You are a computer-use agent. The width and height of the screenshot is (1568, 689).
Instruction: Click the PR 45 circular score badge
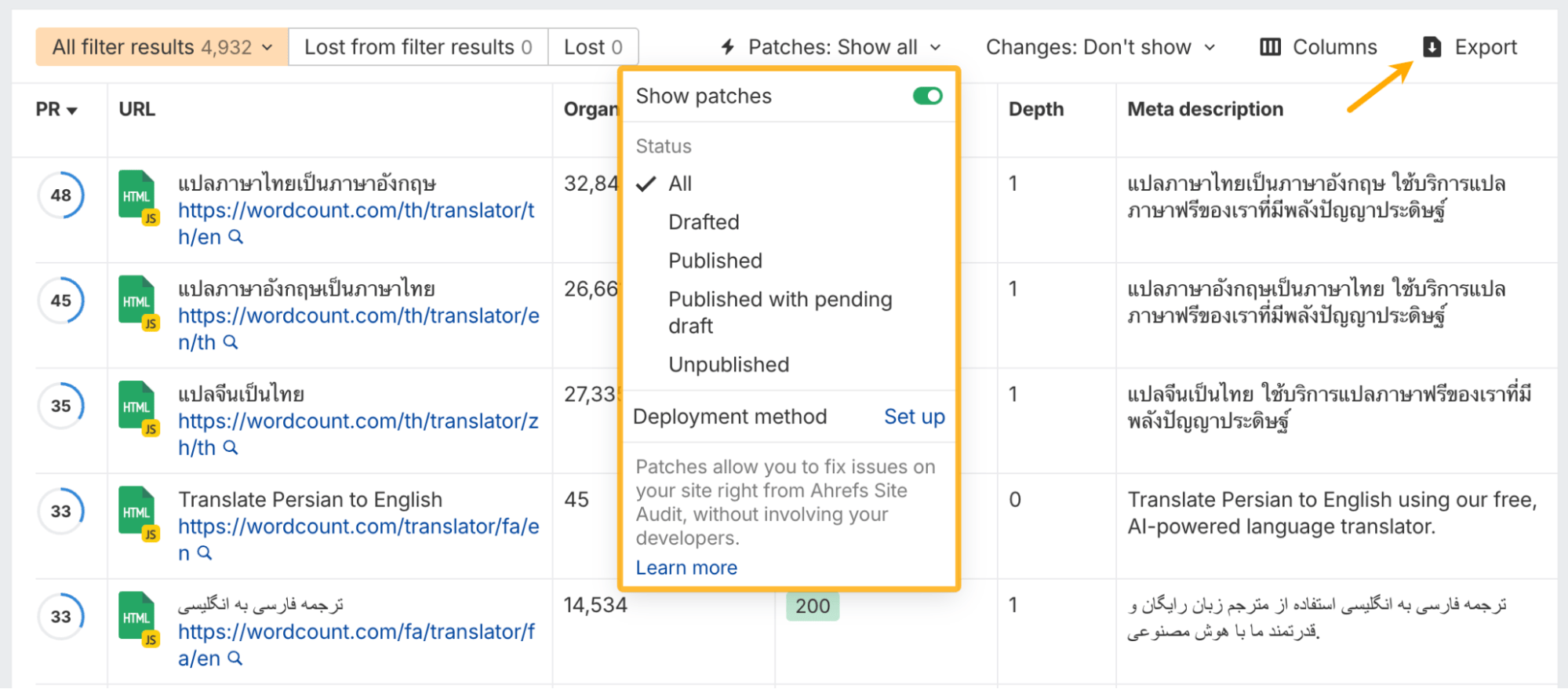[x=61, y=301]
